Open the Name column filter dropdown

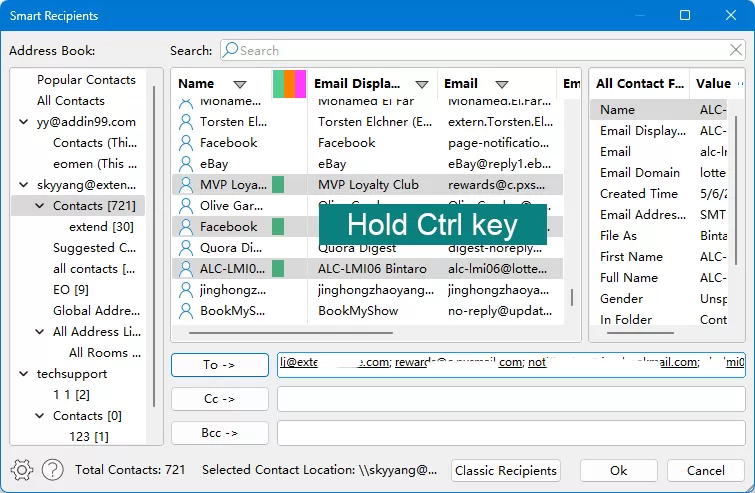pyautogui.click(x=240, y=85)
